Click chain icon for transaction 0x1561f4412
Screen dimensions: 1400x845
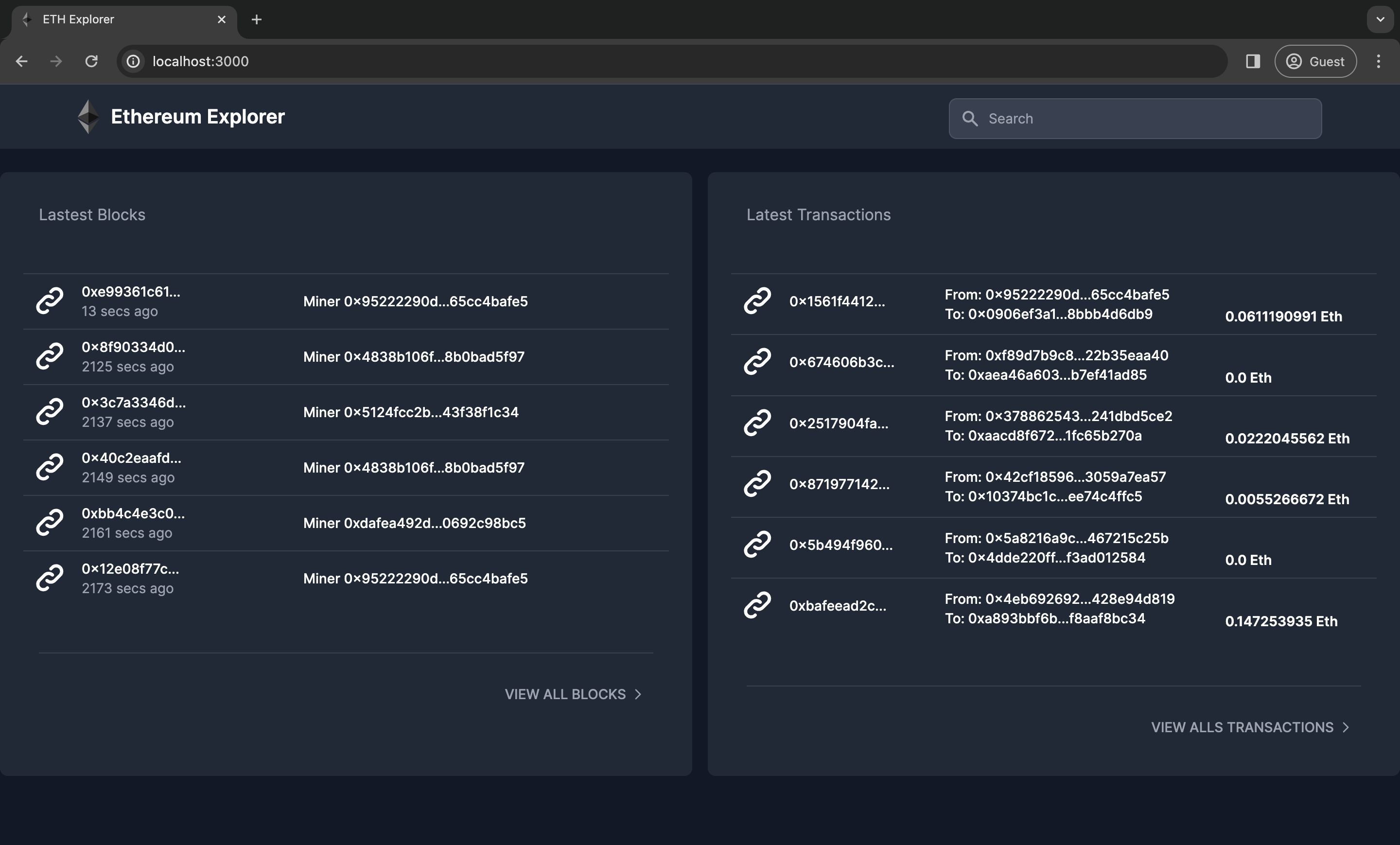(x=757, y=301)
